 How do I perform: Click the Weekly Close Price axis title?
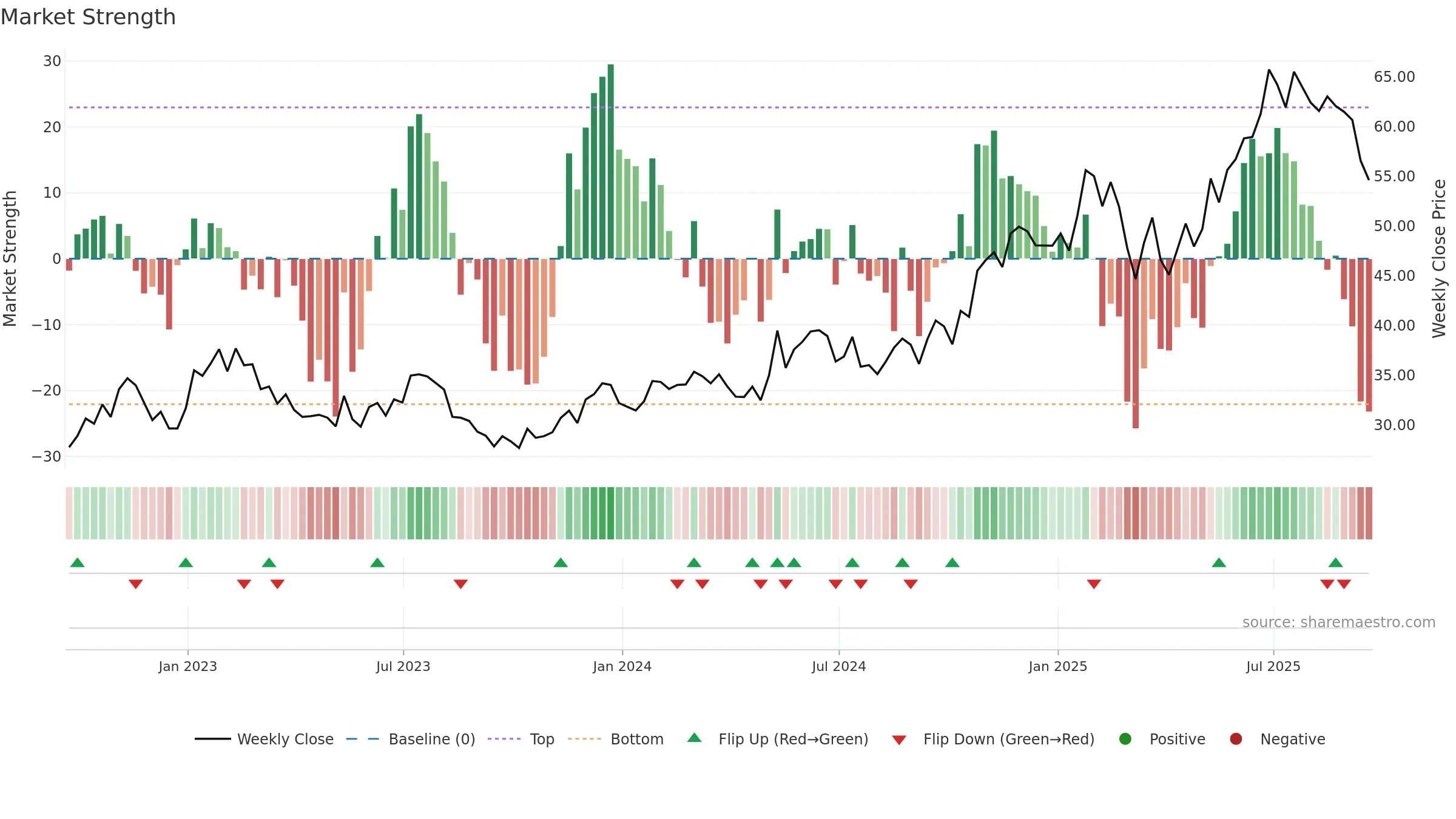tap(1438, 258)
